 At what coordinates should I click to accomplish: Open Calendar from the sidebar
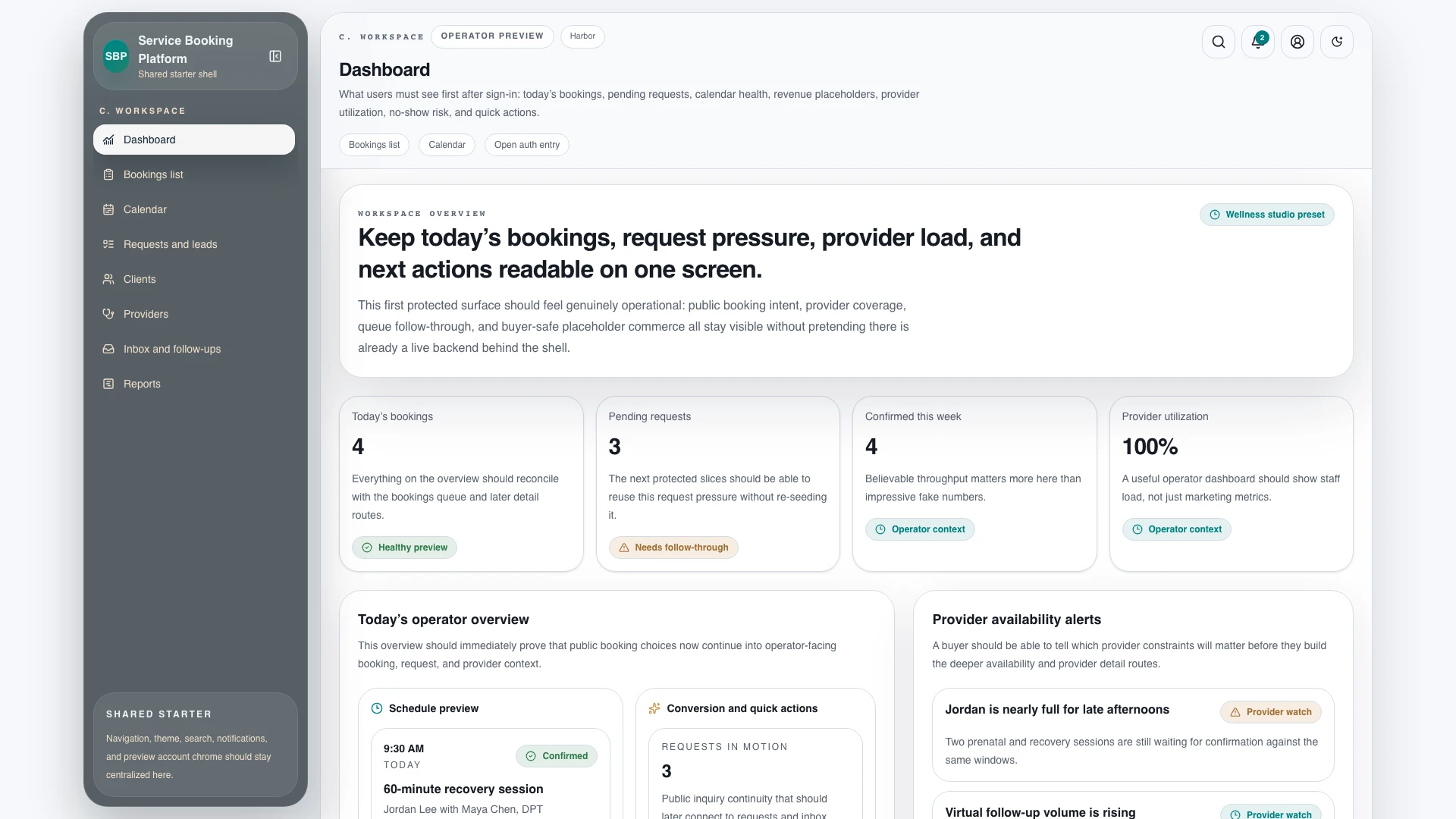(194, 209)
